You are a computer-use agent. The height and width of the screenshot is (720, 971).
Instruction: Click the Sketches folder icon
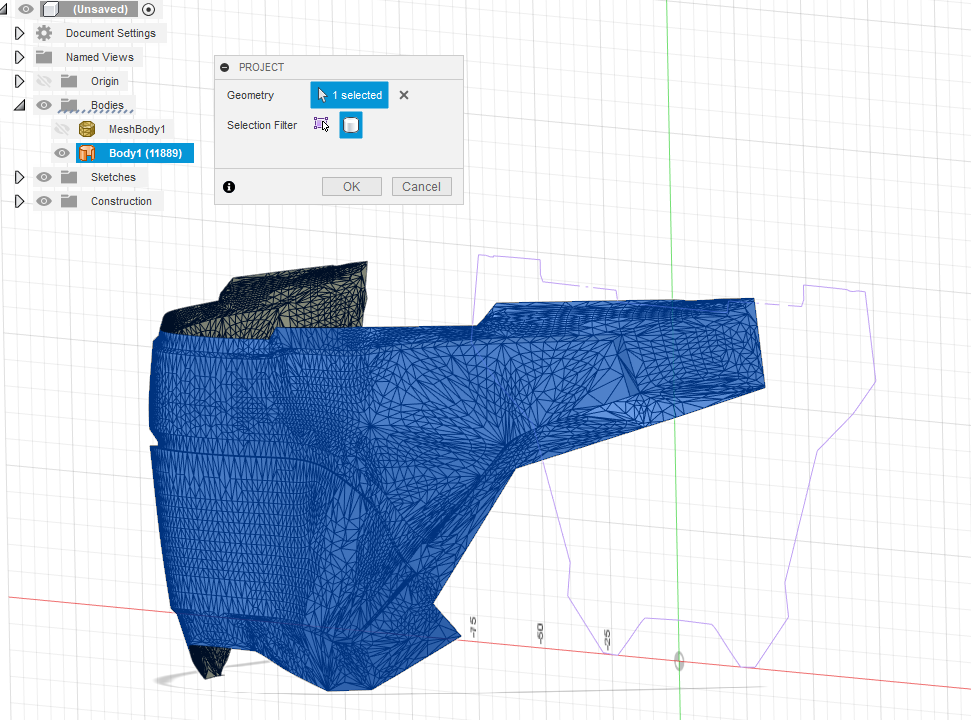[69, 177]
